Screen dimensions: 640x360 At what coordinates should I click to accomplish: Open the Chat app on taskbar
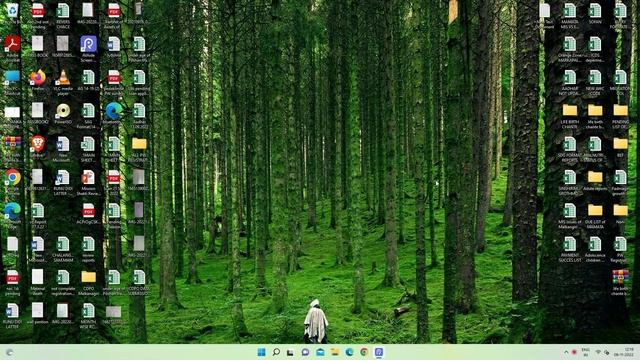pos(305,352)
